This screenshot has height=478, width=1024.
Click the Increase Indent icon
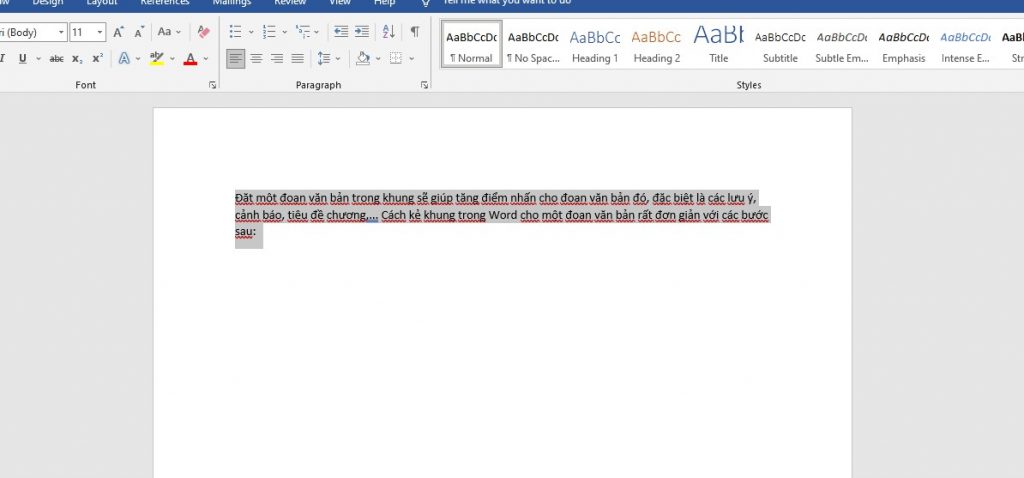[361, 33]
